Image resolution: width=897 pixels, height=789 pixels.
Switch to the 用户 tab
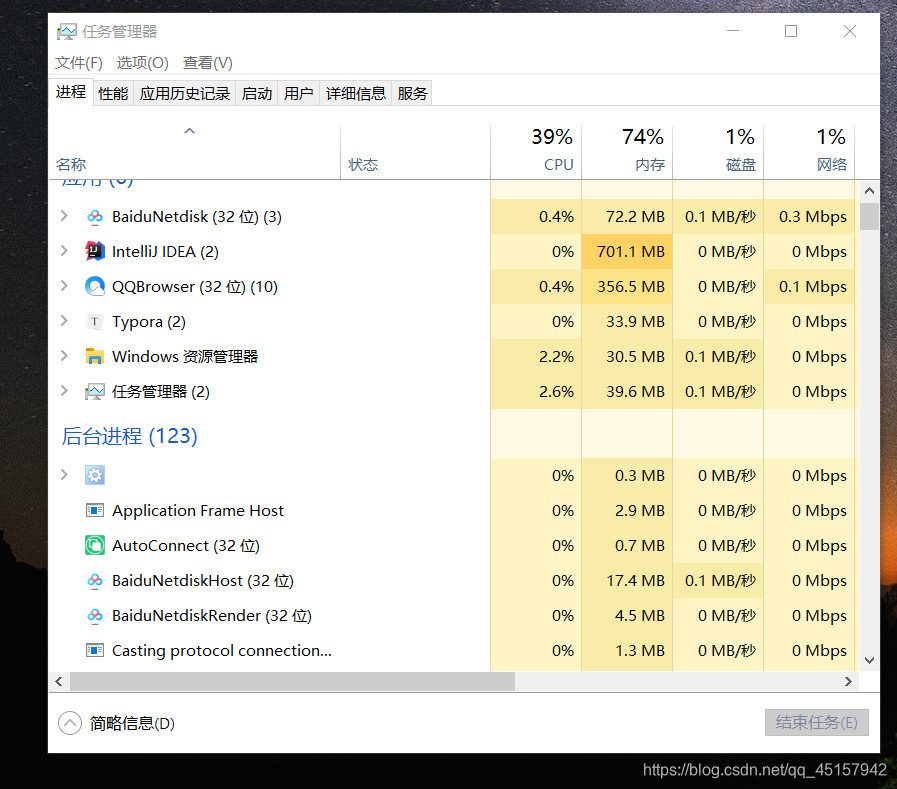point(299,93)
